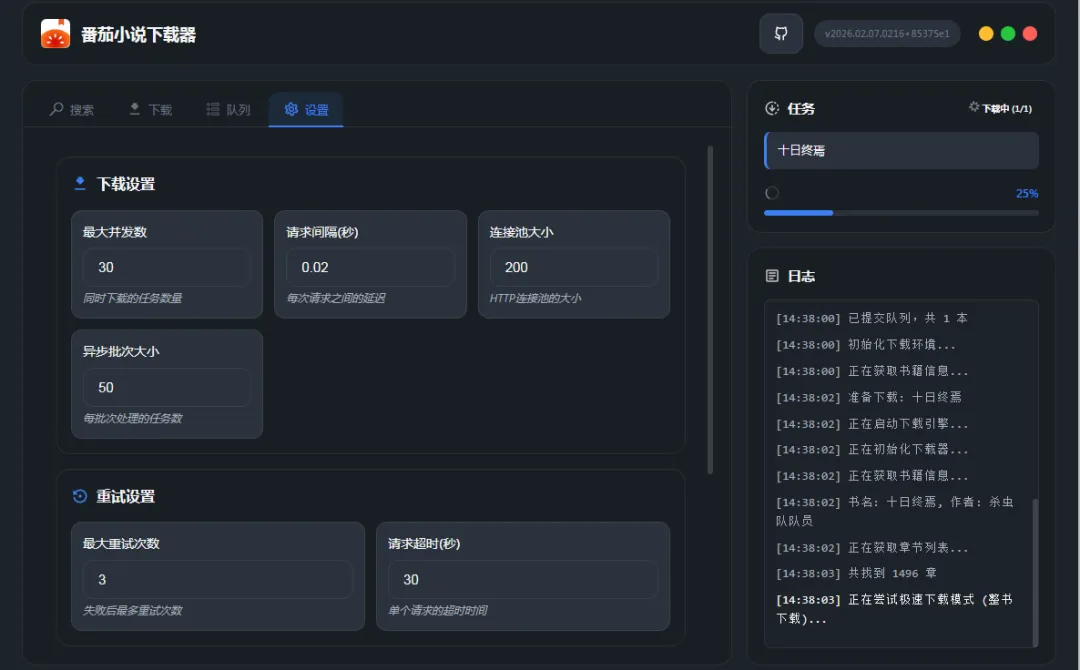Edit the 连接池大小 input field
The width and height of the screenshot is (1080, 670).
click(x=574, y=267)
